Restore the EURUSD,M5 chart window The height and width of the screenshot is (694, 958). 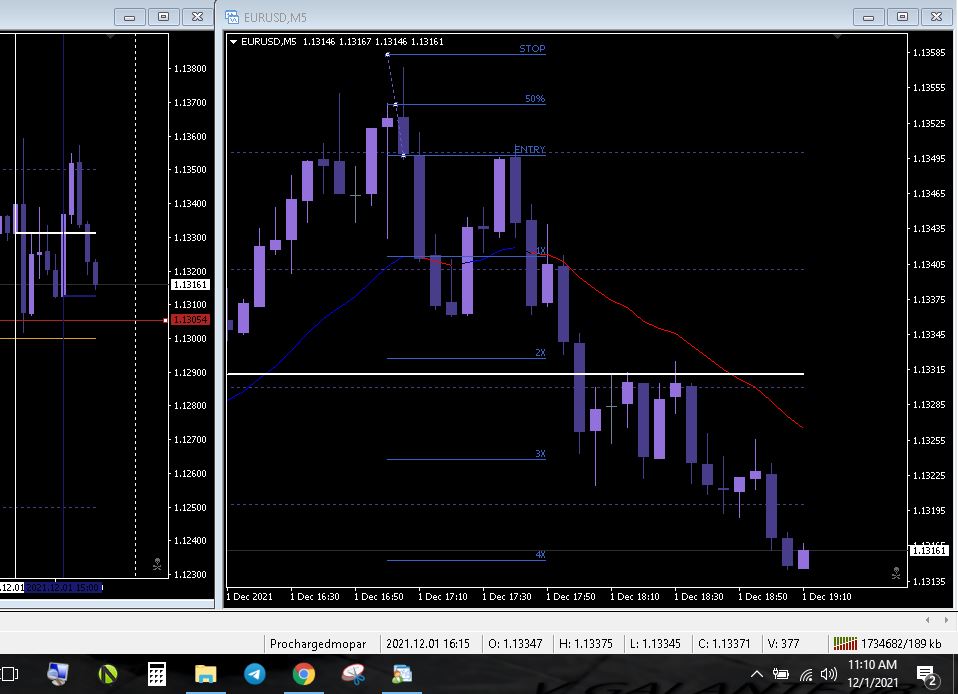pyautogui.click(x=902, y=16)
